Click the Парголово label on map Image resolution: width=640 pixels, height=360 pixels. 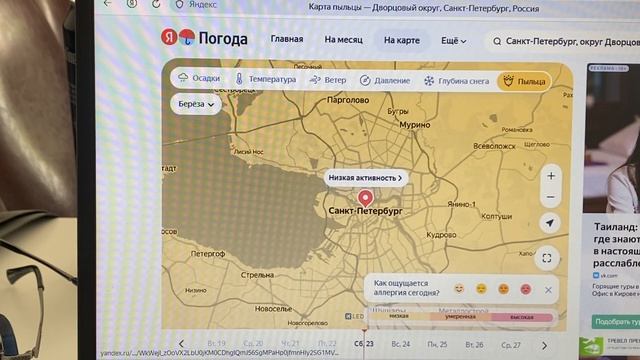(x=348, y=100)
